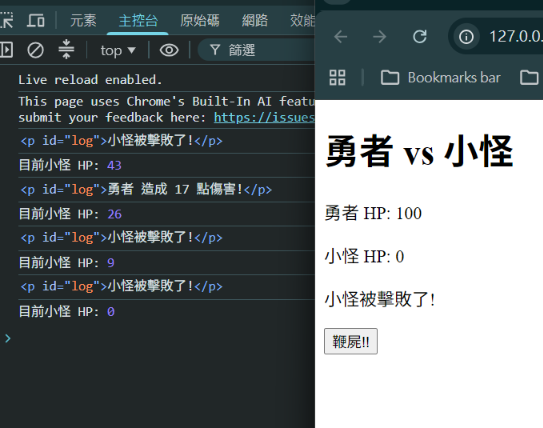Switch to the 元素 tab

(x=83, y=21)
